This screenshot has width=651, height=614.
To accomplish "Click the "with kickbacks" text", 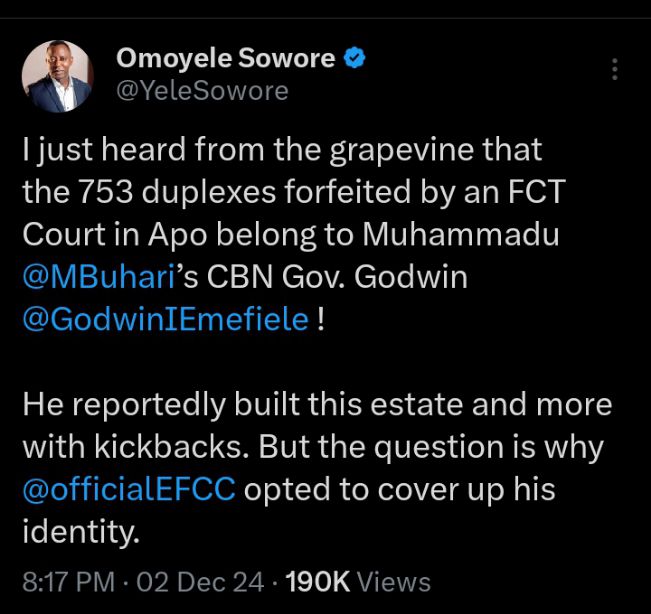I will point(133,449).
